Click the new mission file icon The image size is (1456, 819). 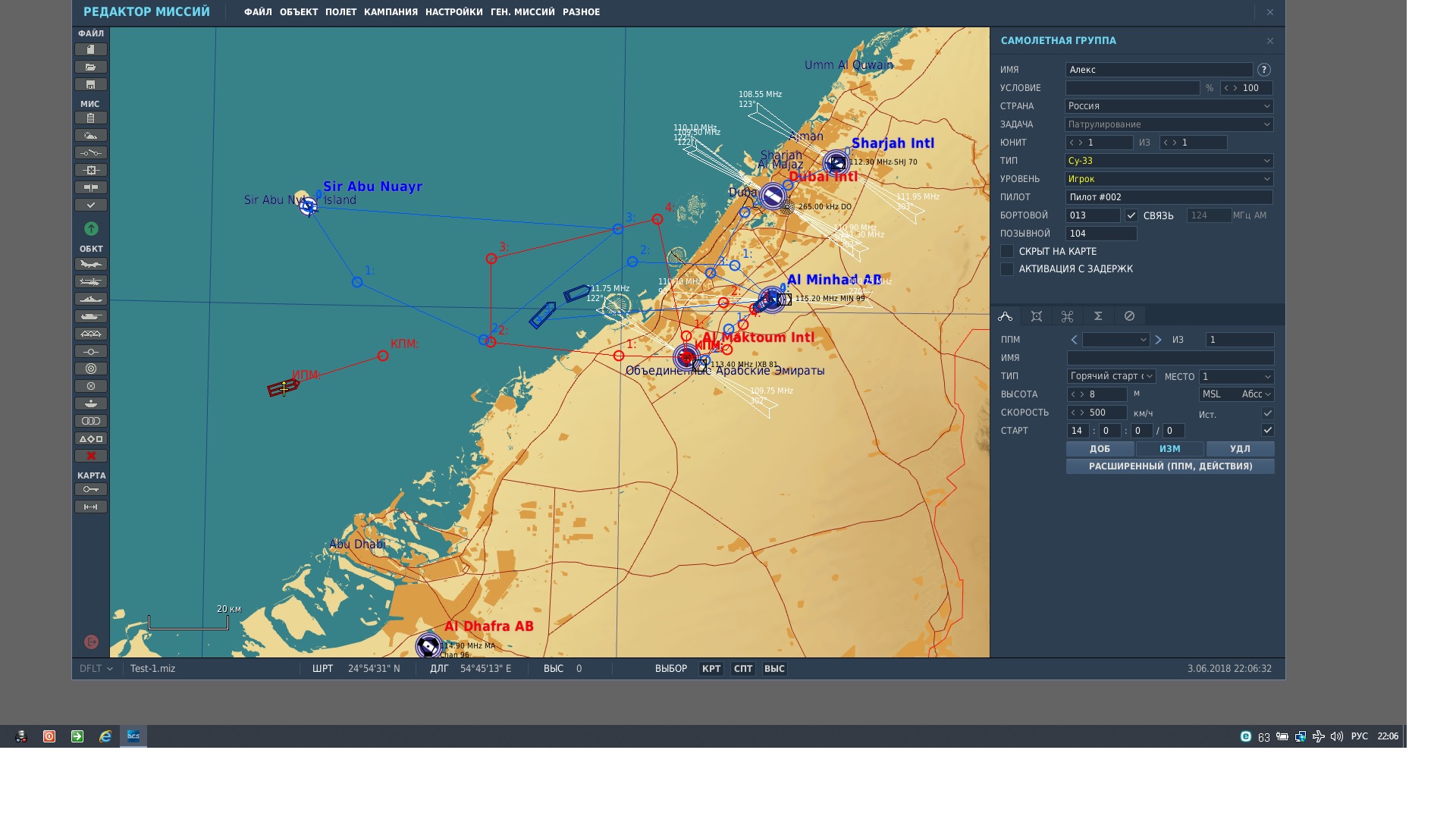tap(90, 49)
